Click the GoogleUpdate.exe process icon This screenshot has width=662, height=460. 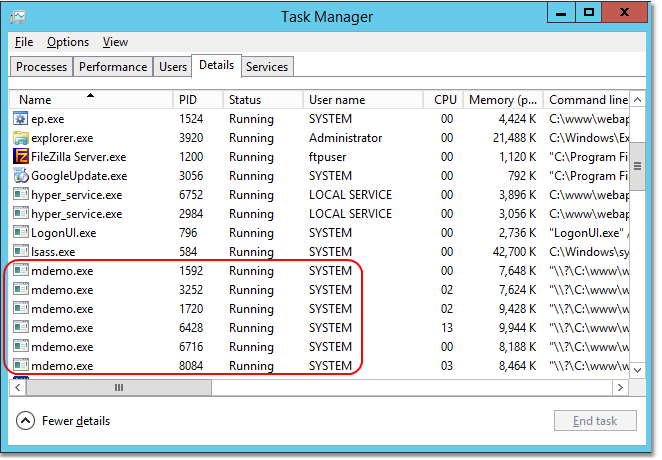tap(21, 176)
